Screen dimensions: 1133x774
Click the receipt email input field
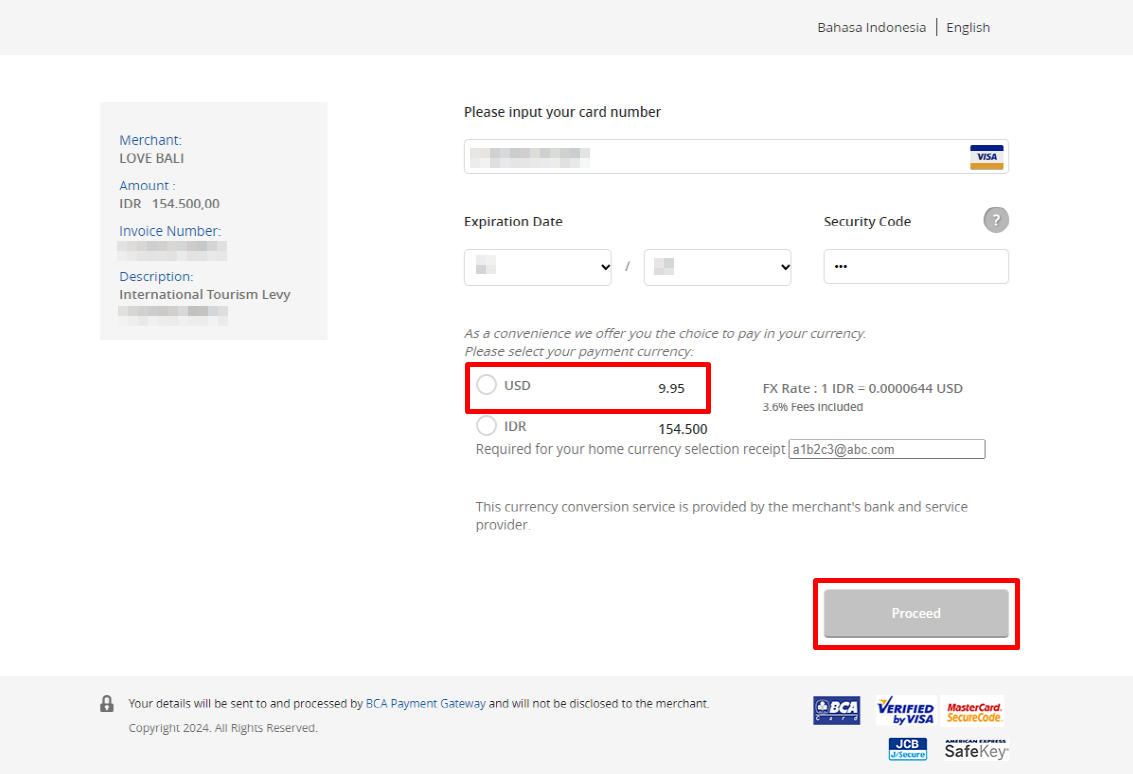point(887,449)
